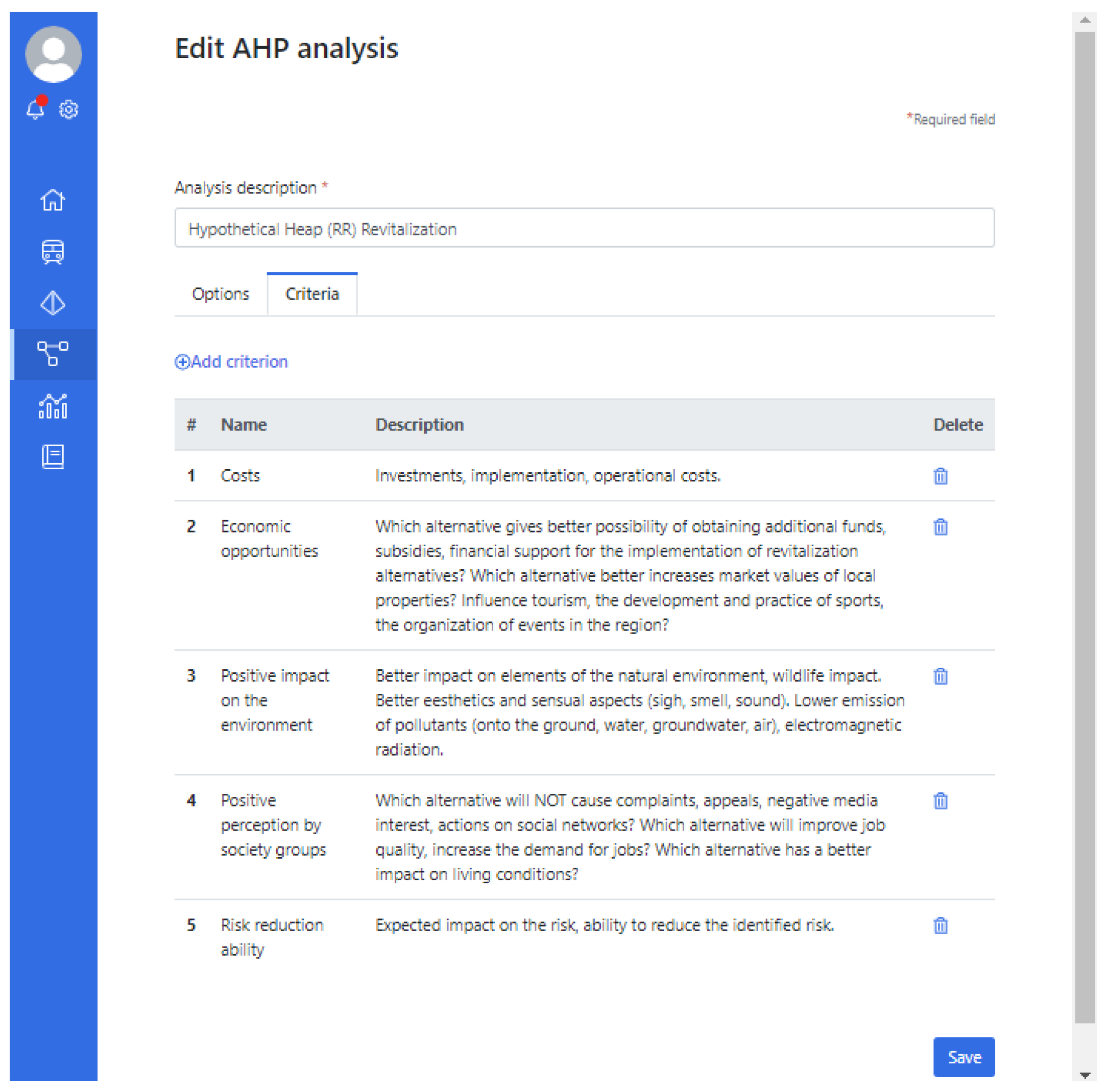Delete the Costs criterion

[x=941, y=476]
